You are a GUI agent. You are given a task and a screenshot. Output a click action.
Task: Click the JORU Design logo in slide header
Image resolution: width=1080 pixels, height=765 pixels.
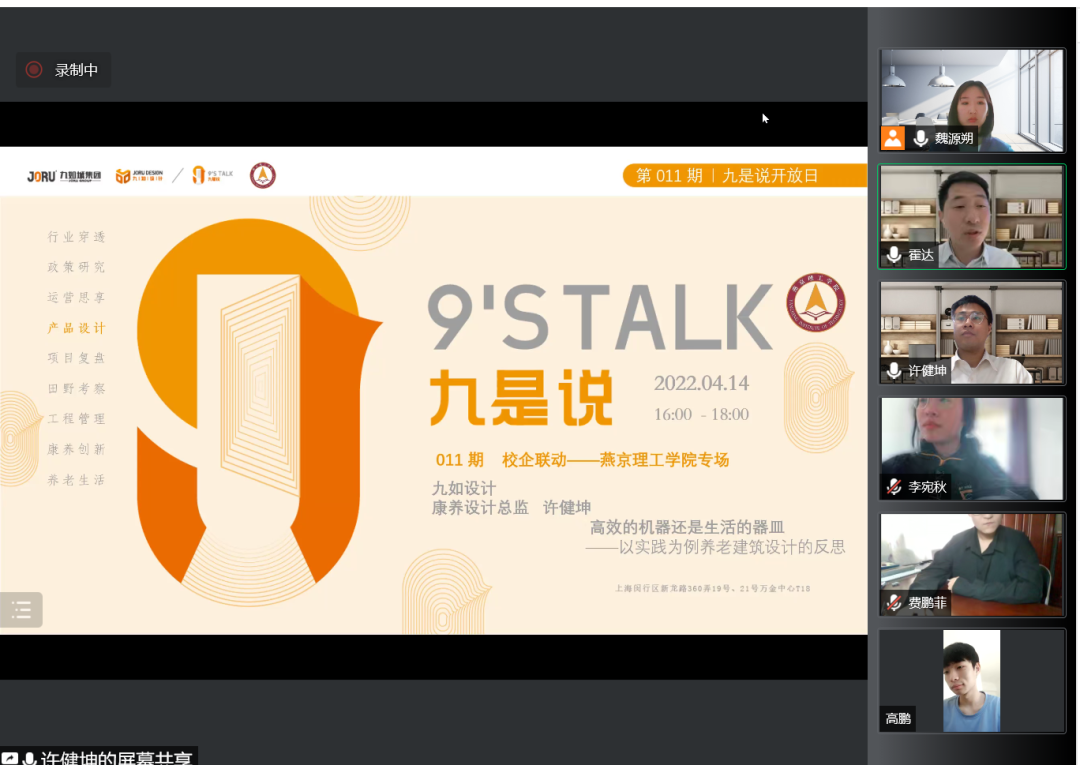pos(139,176)
